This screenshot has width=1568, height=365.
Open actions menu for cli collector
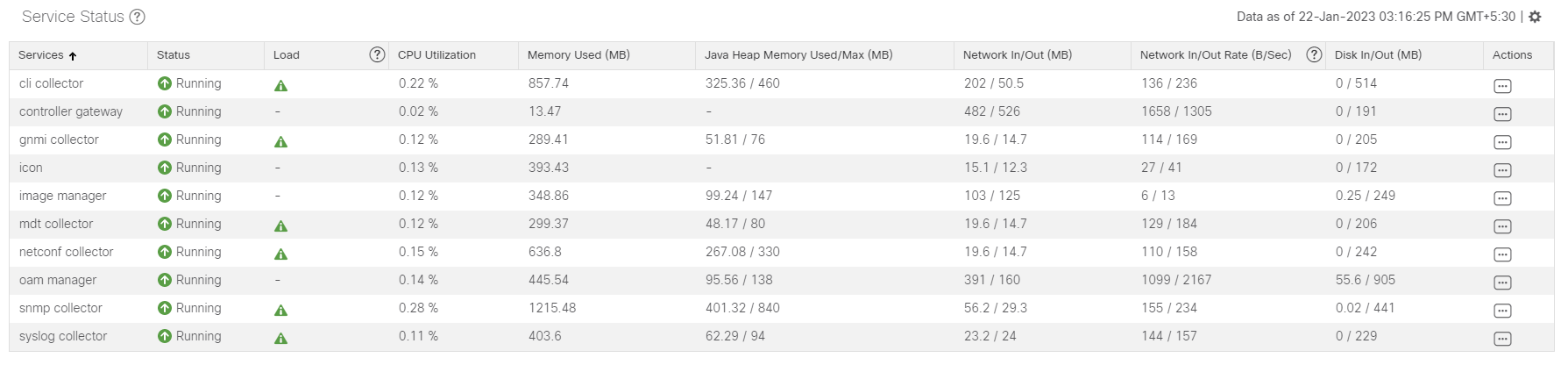pyautogui.click(x=1502, y=86)
